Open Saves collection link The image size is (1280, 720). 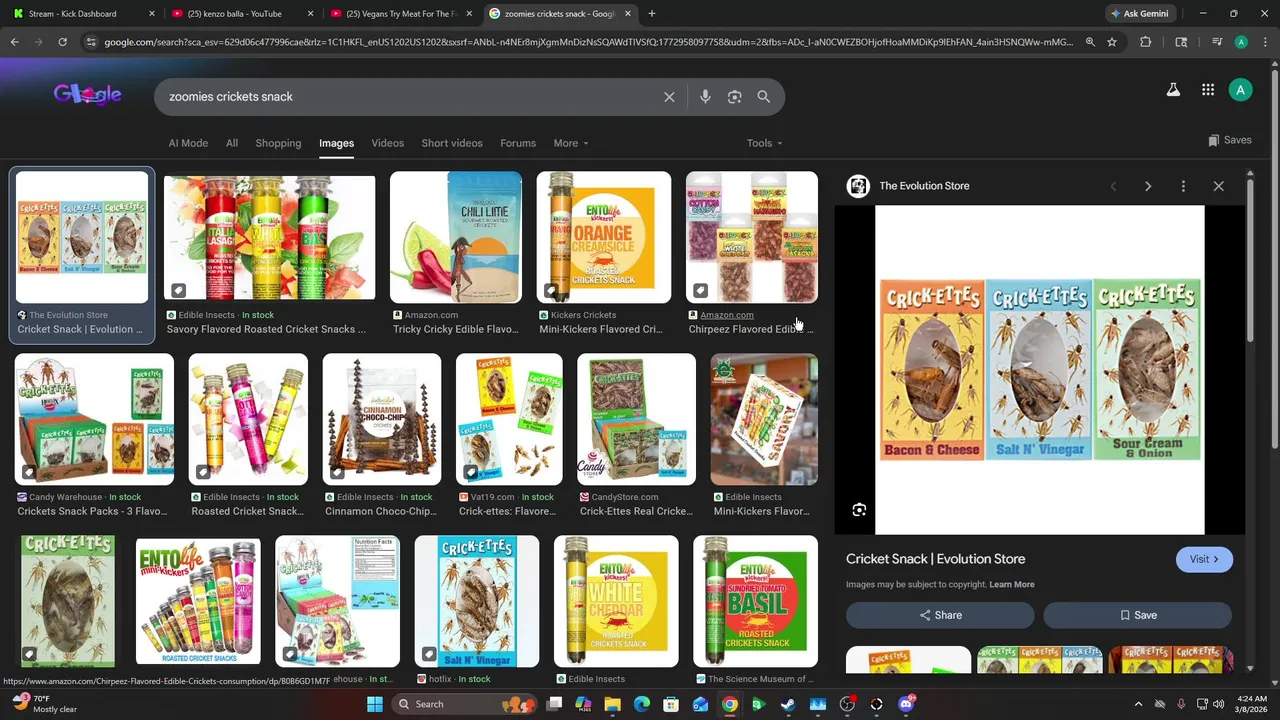1230,140
